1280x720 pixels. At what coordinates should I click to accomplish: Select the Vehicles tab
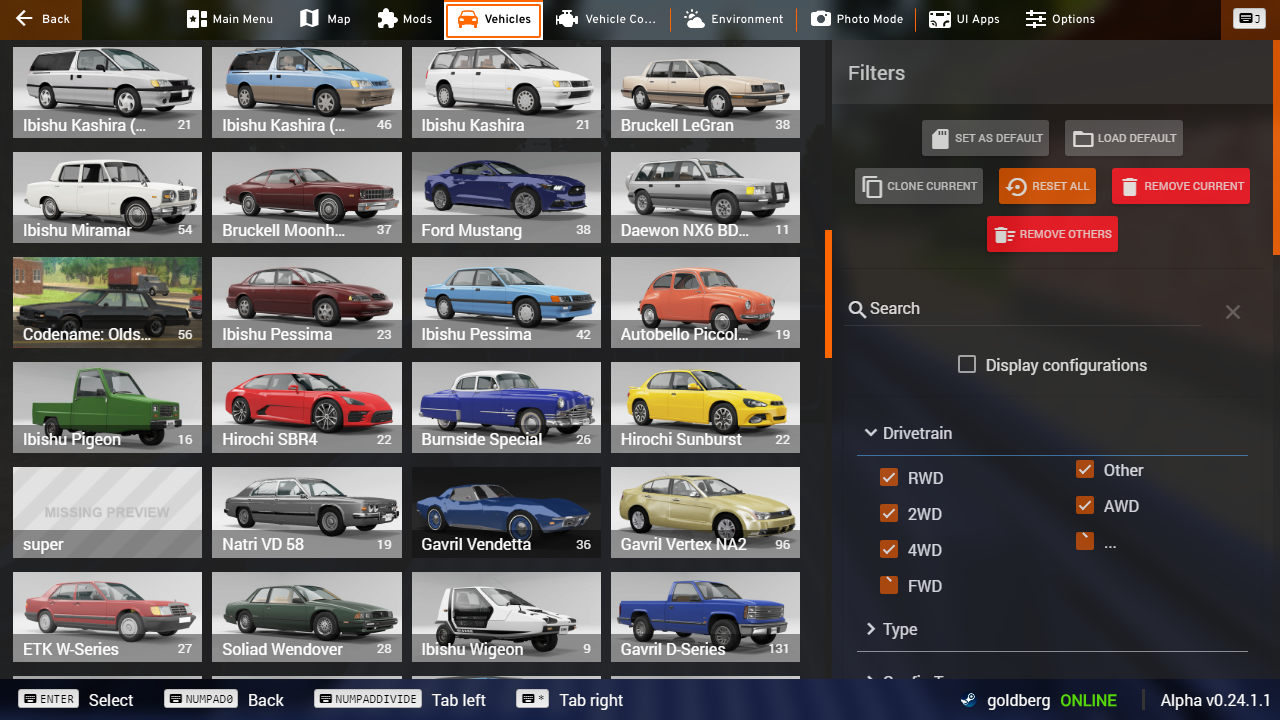tap(494, 19)
